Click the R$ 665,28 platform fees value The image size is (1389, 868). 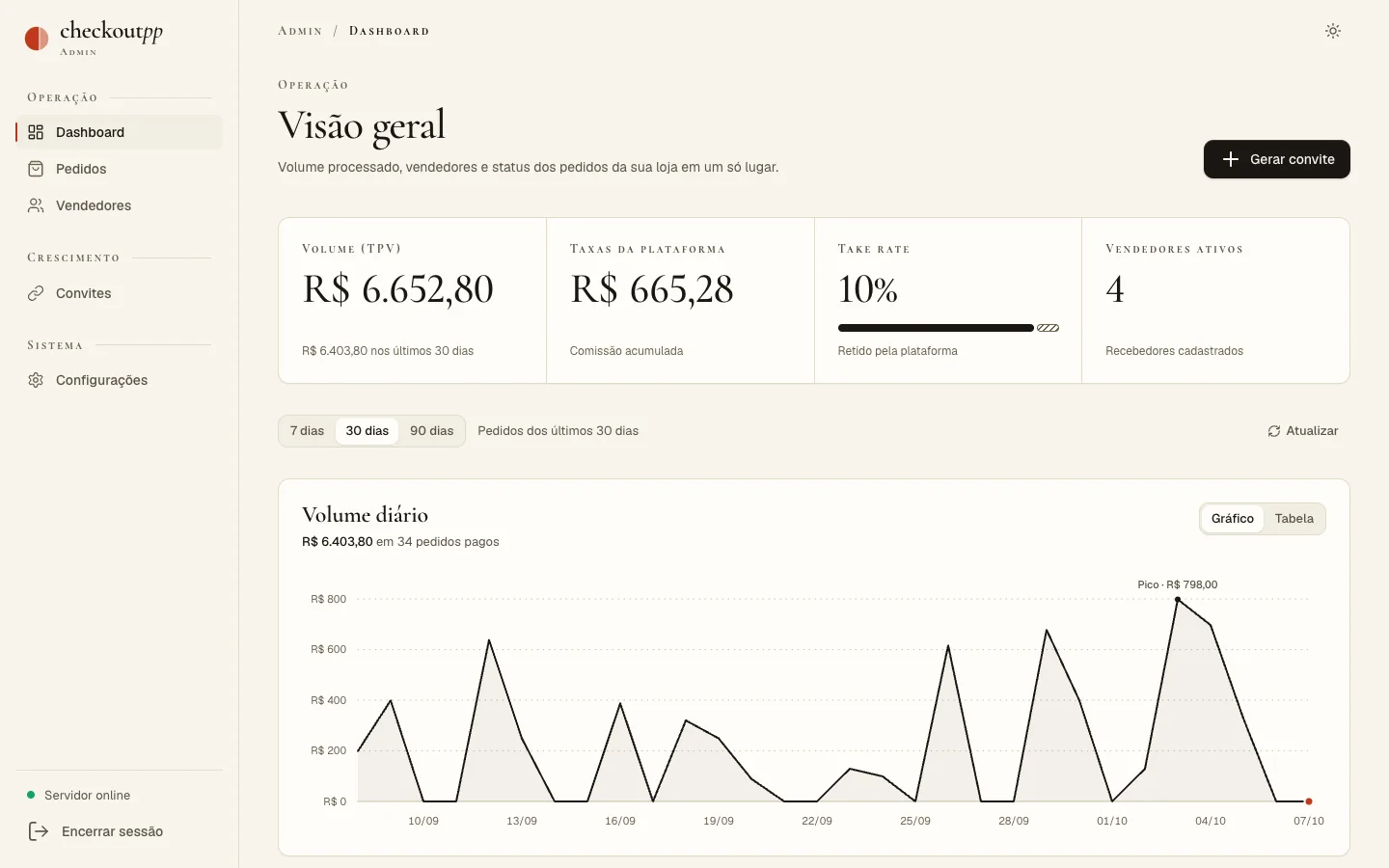click(652, 289)
